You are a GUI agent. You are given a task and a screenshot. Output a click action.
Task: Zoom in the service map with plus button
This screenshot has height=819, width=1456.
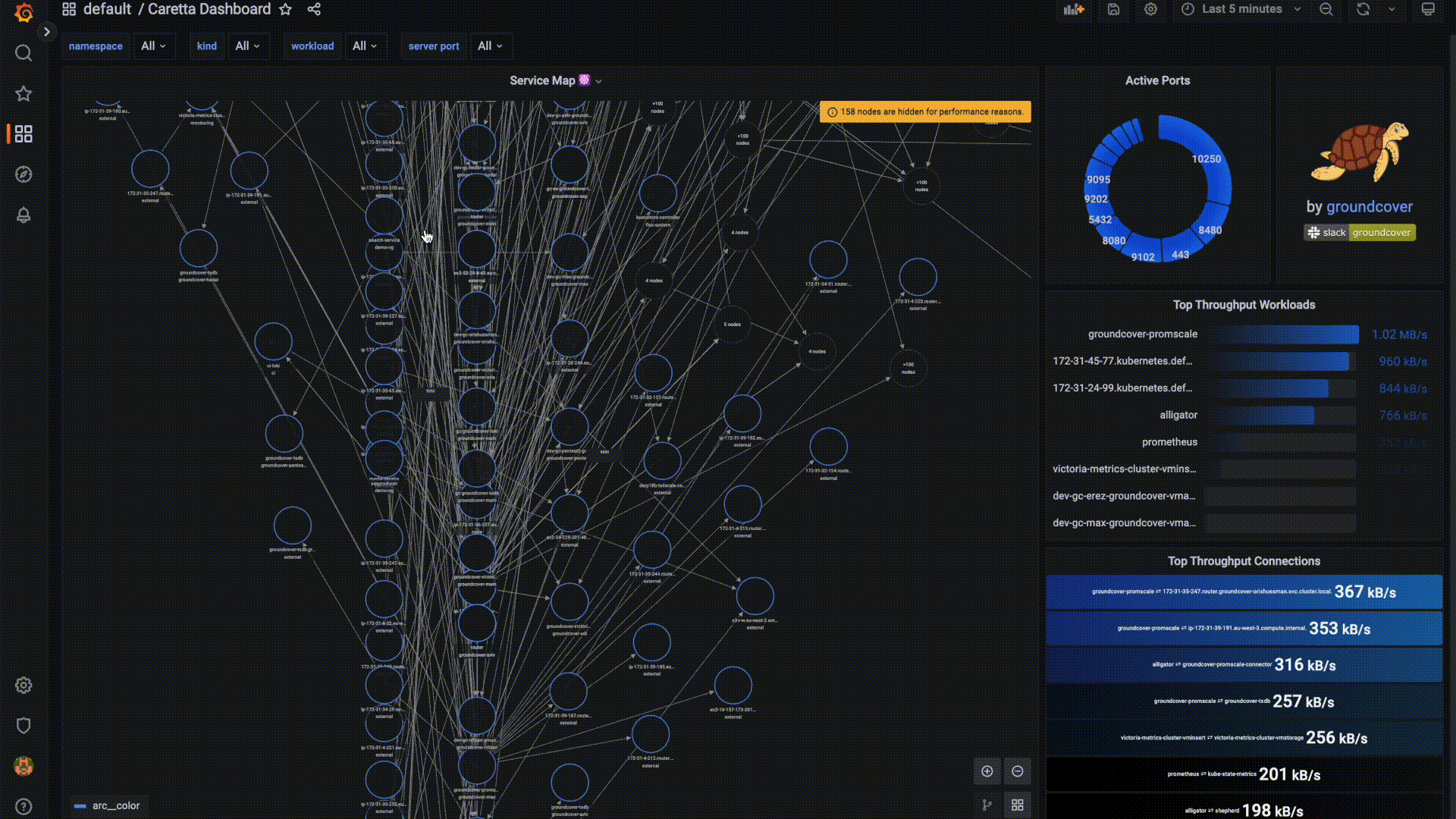coord(987,771)
